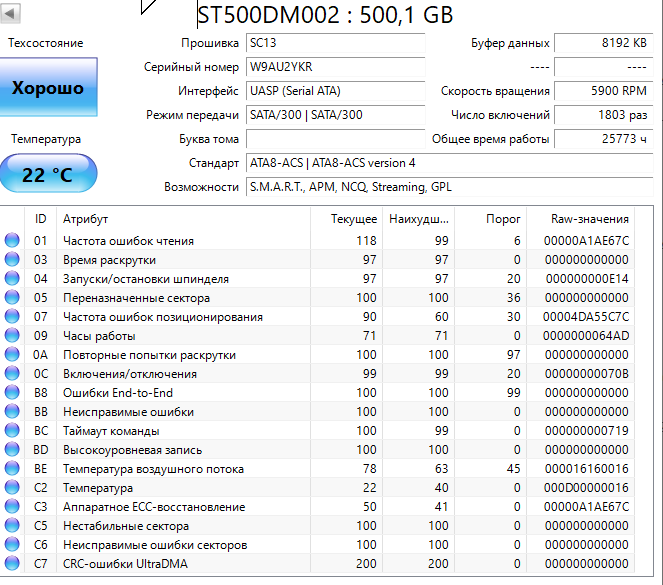Select power-on count field 1803 раз
This screenshot has height=585, width=663.
(x=604, y=115)
